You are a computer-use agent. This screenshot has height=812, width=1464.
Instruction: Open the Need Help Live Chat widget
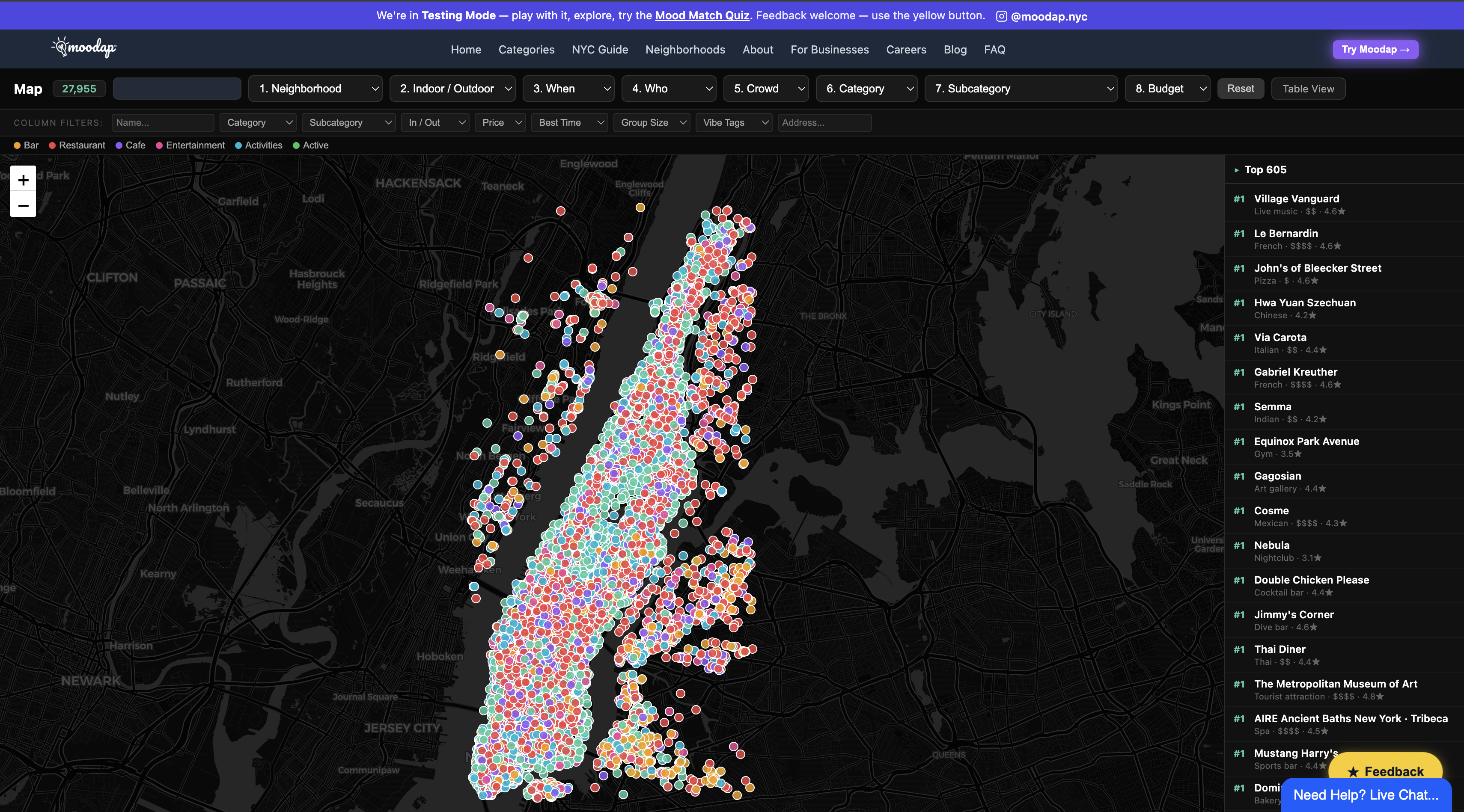pyautogui.click(x=1366, y=794)
